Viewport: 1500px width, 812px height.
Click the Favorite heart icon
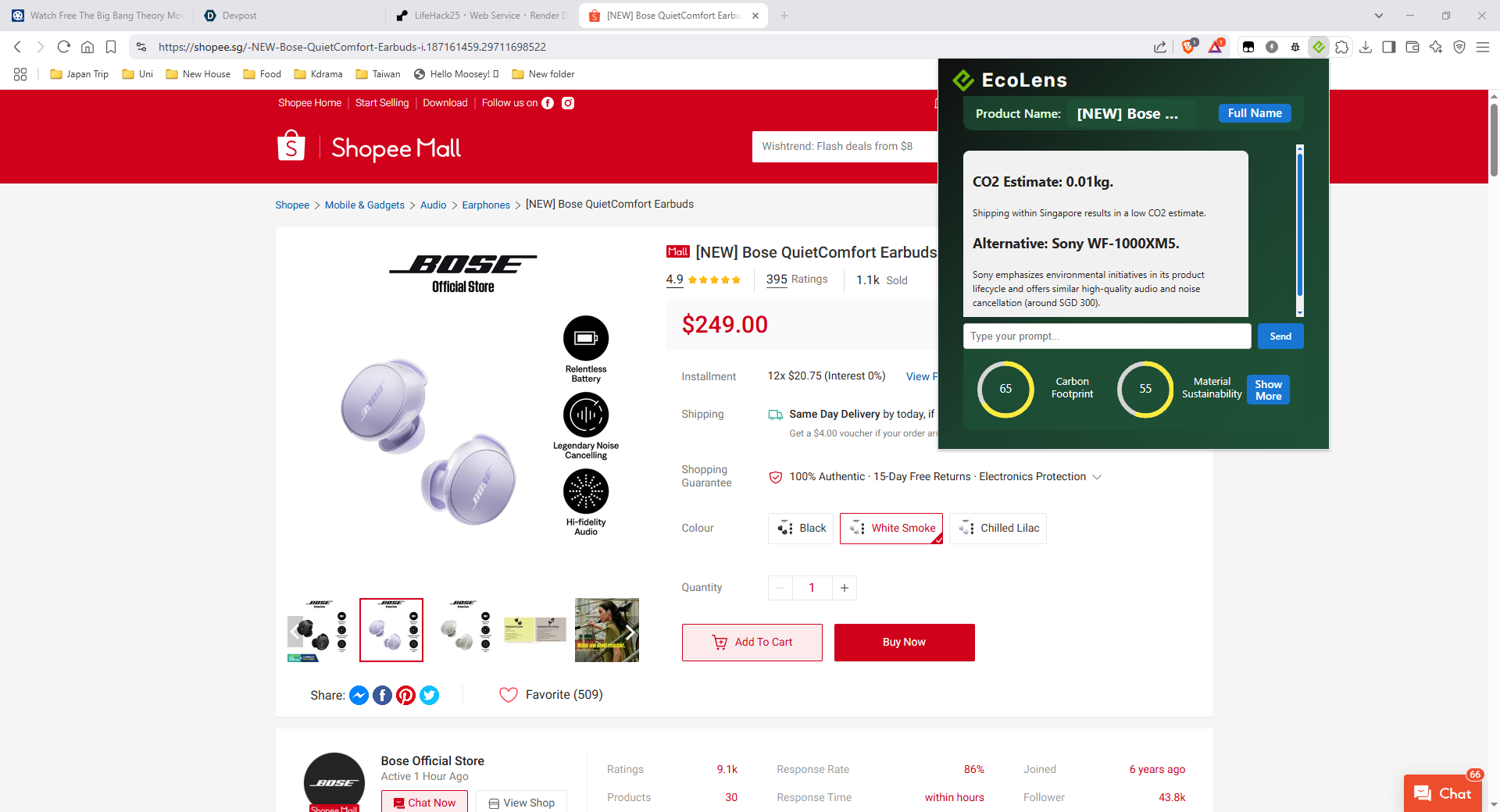click(509, 695)
